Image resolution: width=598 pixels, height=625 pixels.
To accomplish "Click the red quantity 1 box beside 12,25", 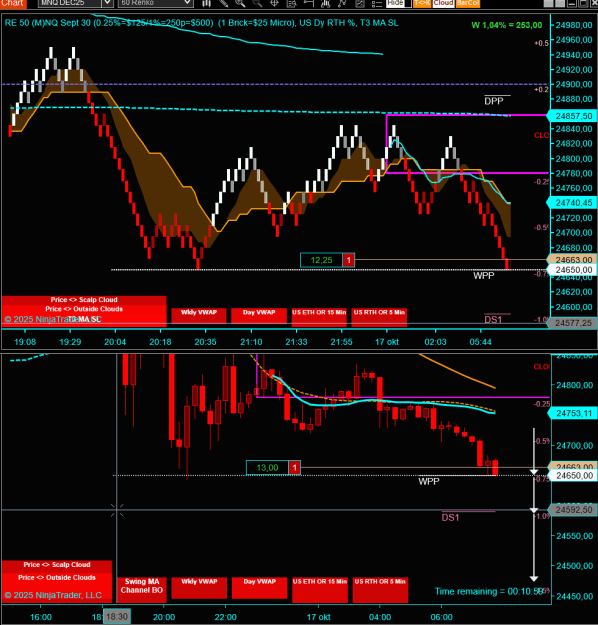I will [348, 260].
